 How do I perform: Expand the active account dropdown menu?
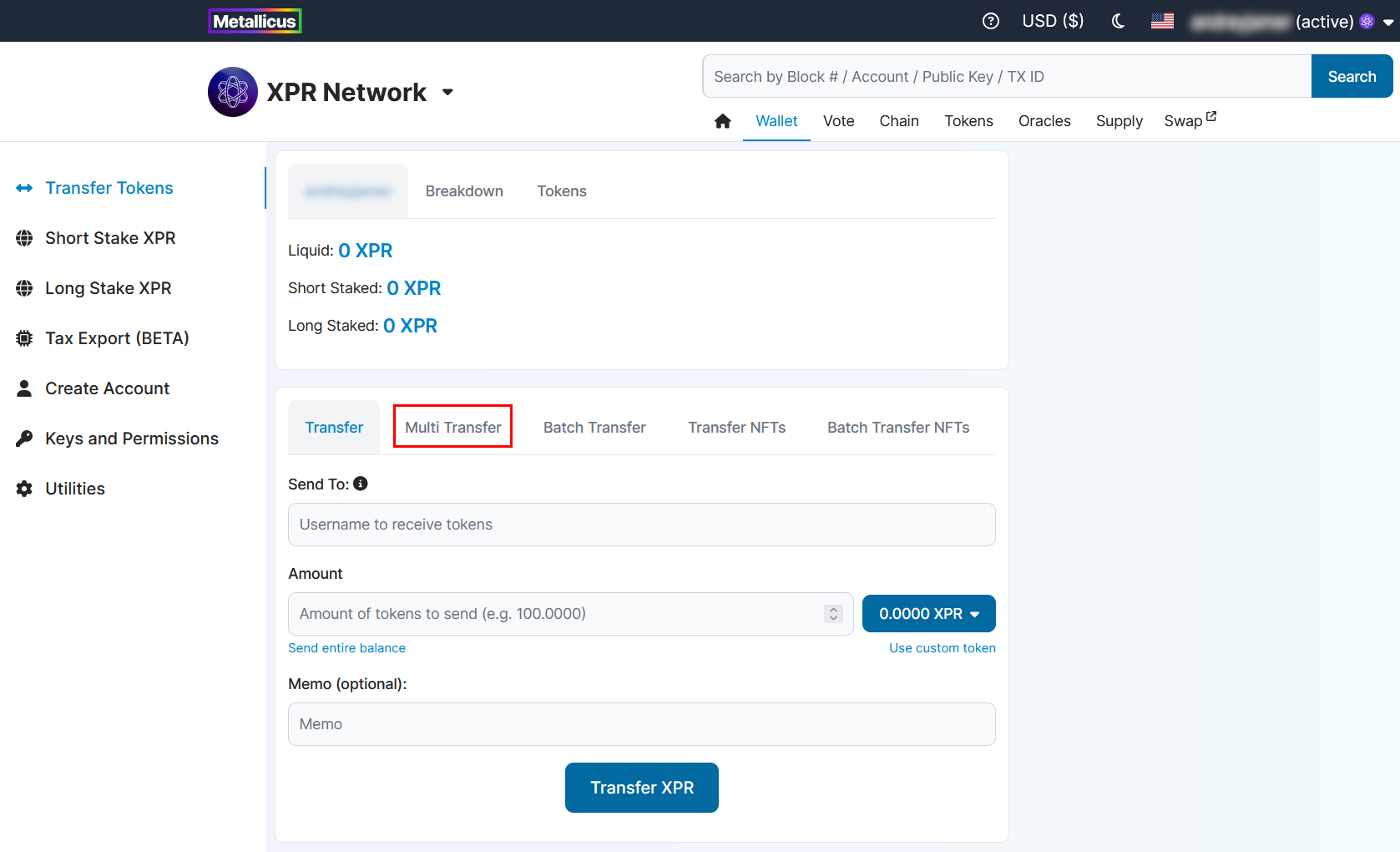tap(1387, 23)
